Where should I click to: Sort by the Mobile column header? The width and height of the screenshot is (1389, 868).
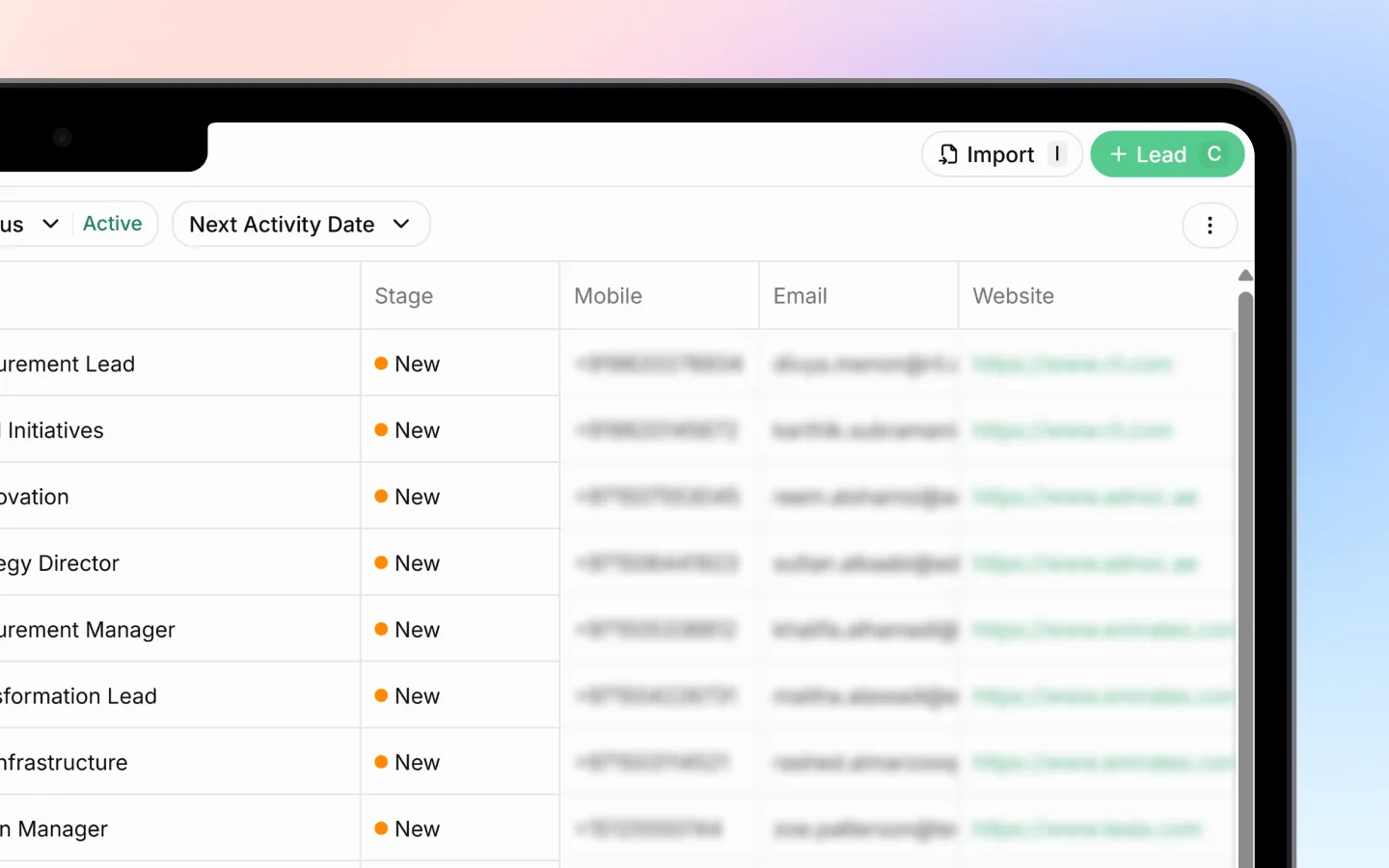[608, 296]
